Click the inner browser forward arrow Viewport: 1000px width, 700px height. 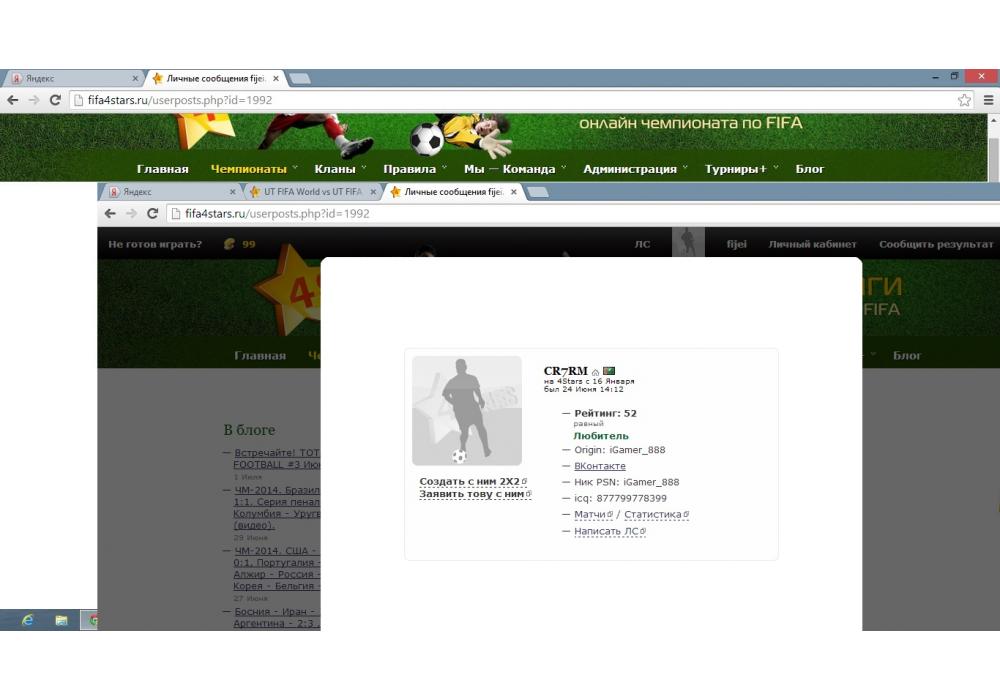131,214
